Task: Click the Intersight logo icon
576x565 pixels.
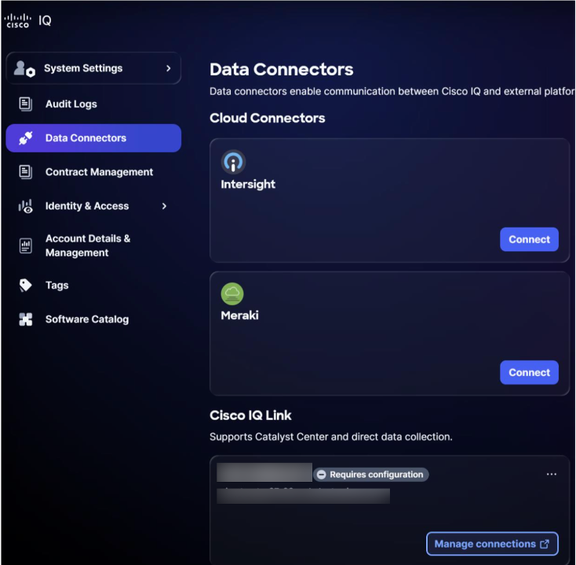Action: [233, 162]
